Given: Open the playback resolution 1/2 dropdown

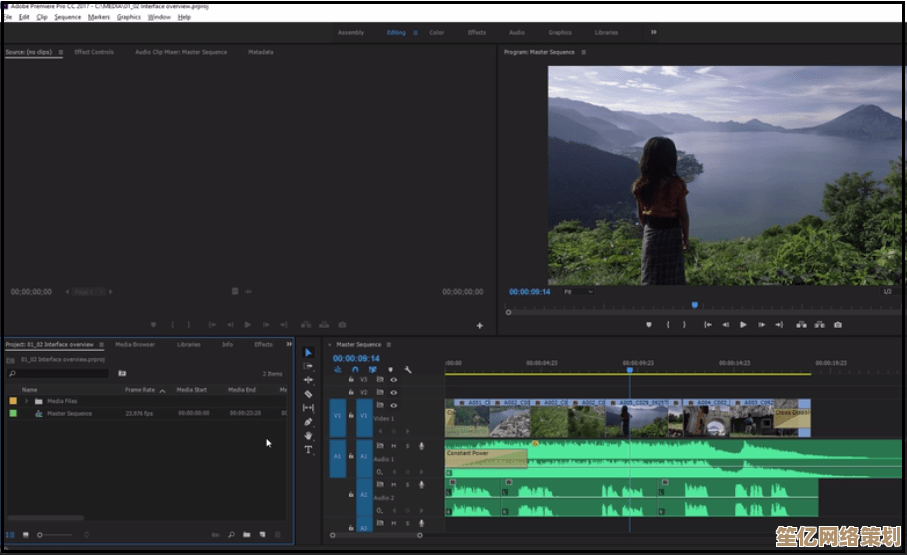Looking at the screenshot, I should point(887,291).
